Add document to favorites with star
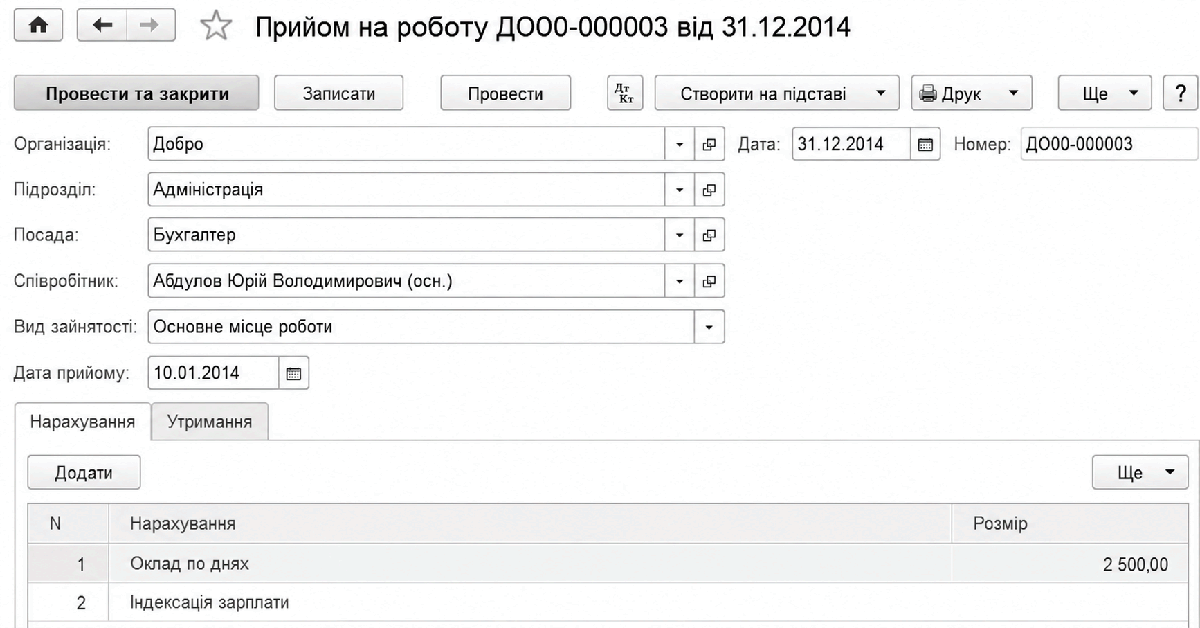This screenshot has width=1200, height=628. pos(215,28)
